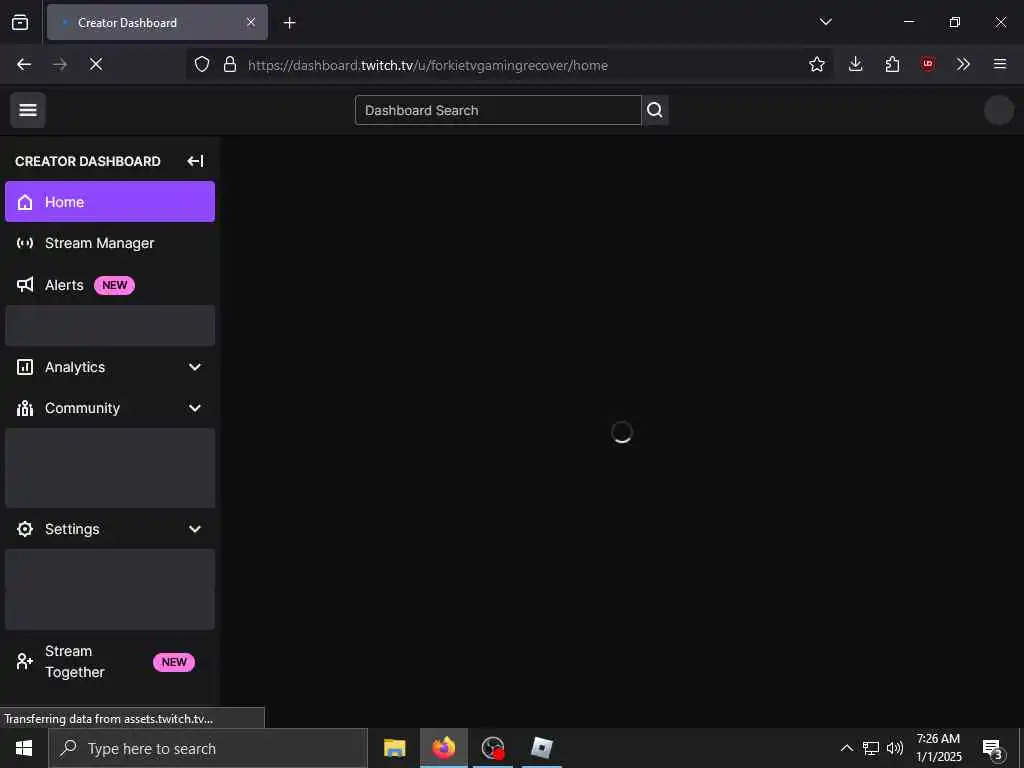Select the Creator Dashboard tab

click(157, 22)
